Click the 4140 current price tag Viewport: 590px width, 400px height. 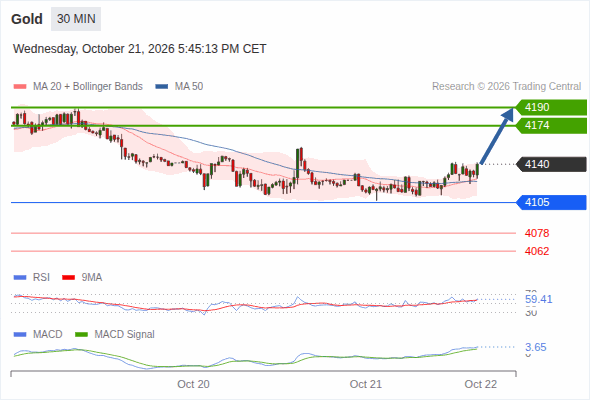point(551,164)
